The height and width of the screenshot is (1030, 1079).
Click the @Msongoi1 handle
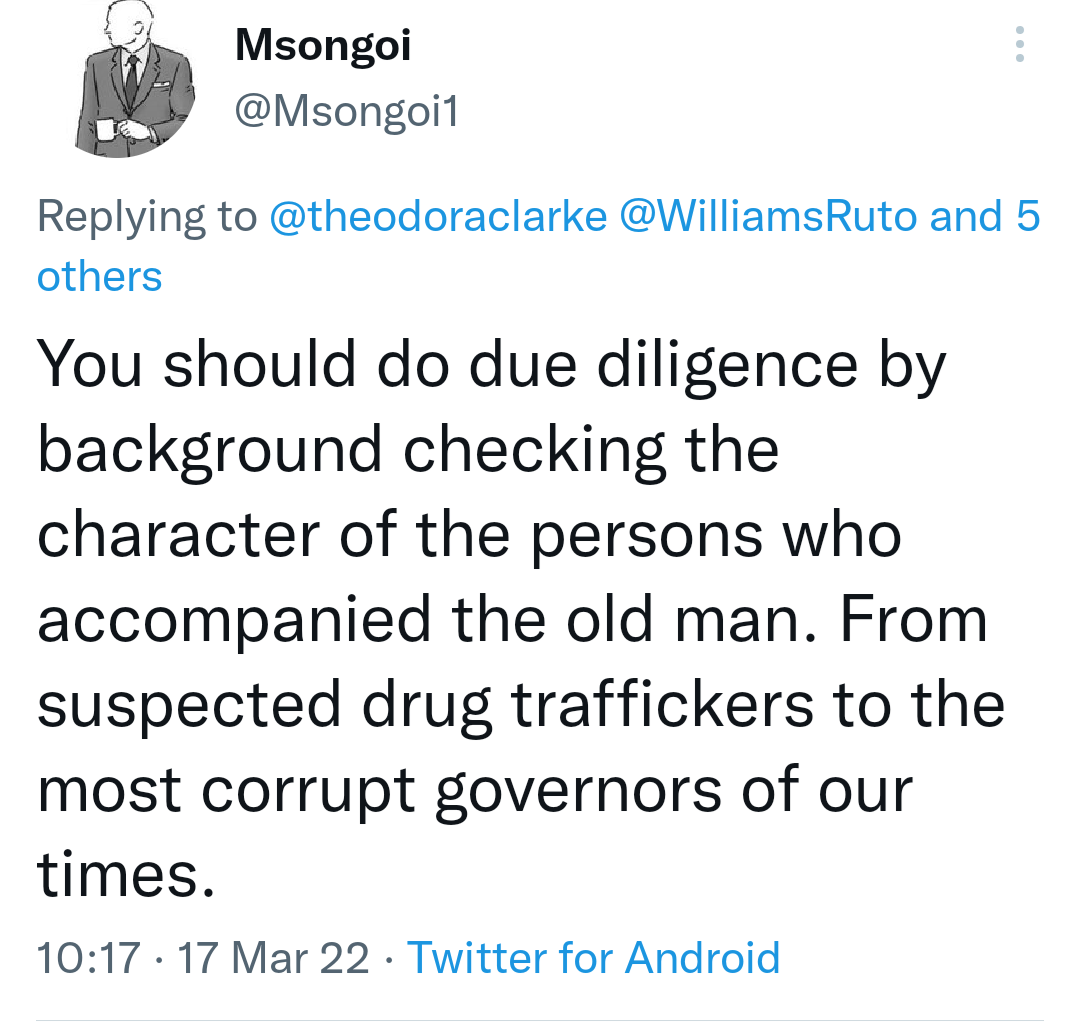[346, 112]
